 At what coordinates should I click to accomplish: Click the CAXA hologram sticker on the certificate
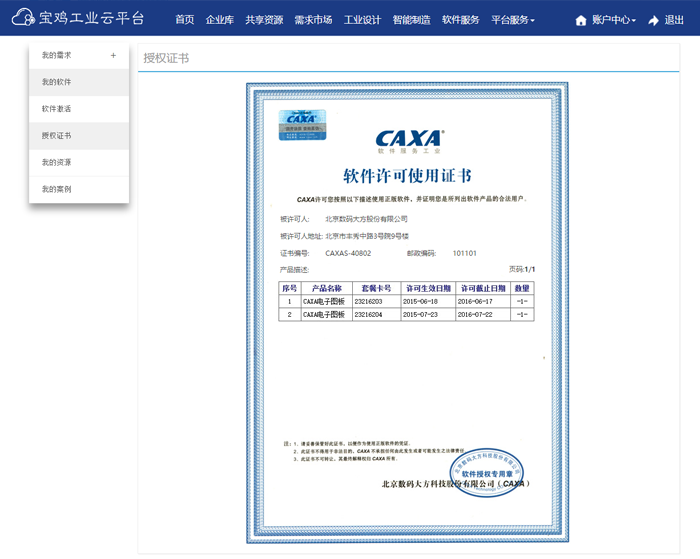[302, 125]
